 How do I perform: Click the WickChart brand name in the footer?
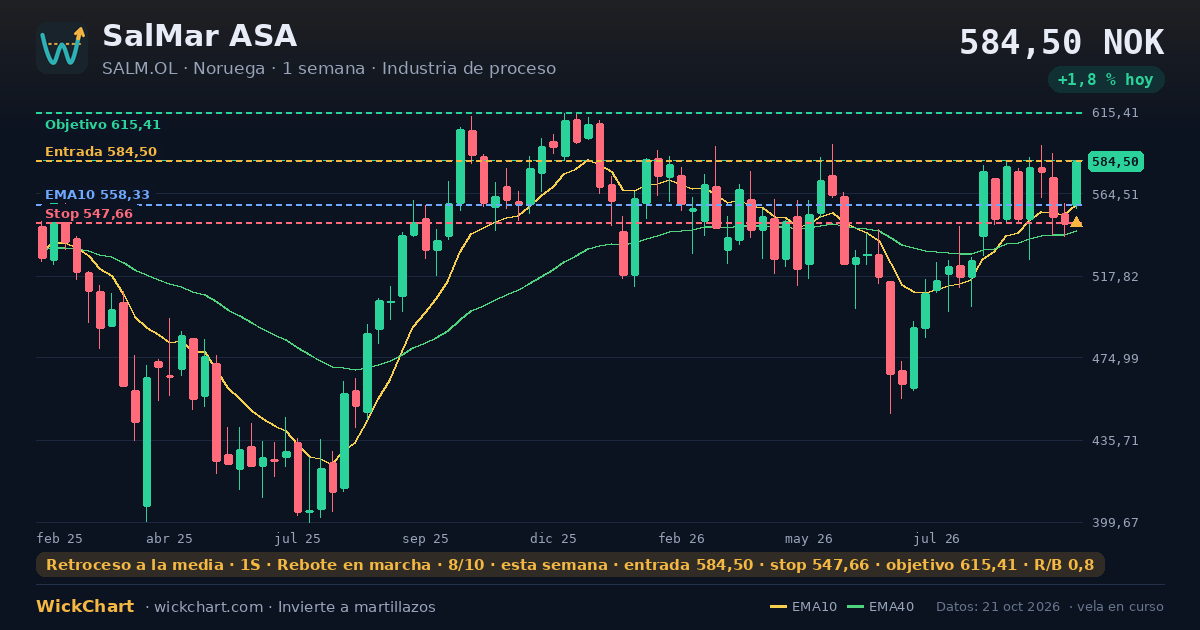(85, 607)
